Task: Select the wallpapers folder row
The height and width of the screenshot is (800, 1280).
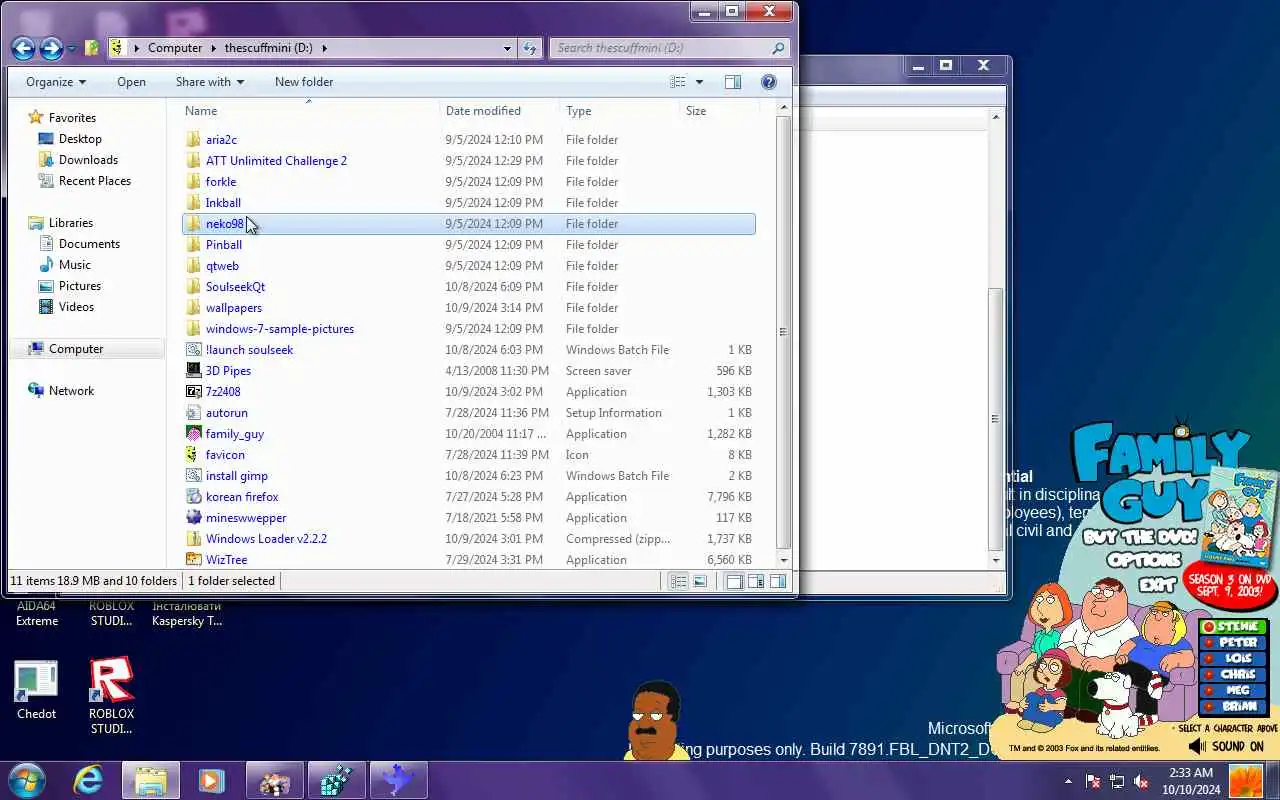Action: coord(468,308)
